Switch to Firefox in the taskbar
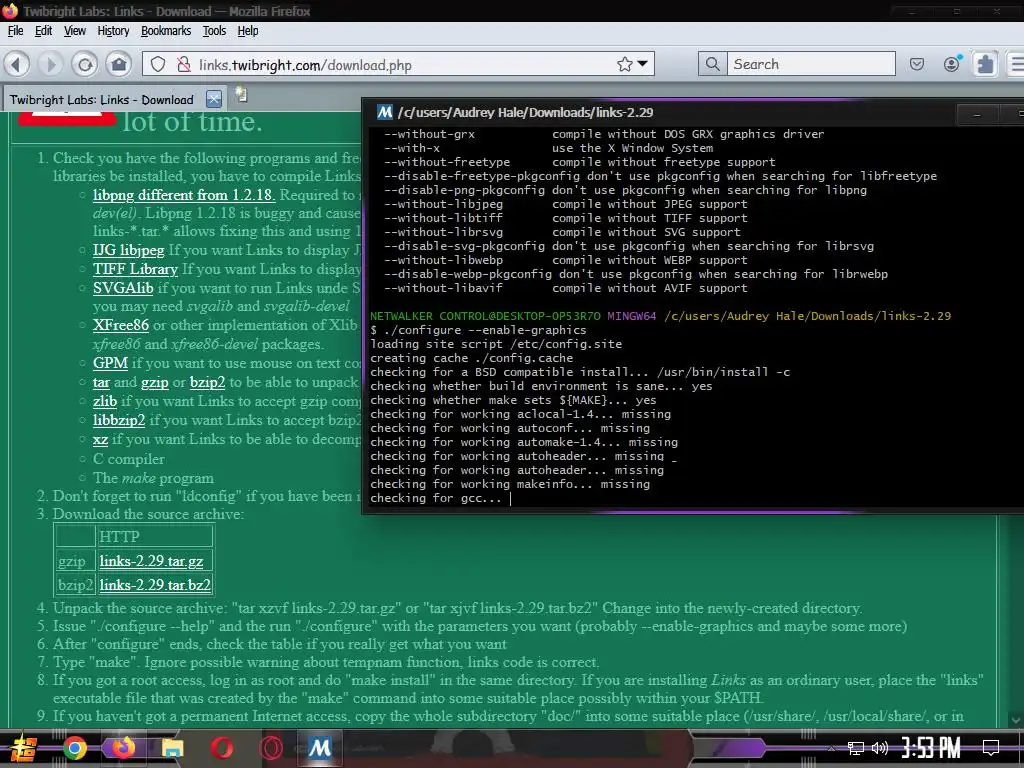This screenshot has width=1024, height=768. point(123,747)
